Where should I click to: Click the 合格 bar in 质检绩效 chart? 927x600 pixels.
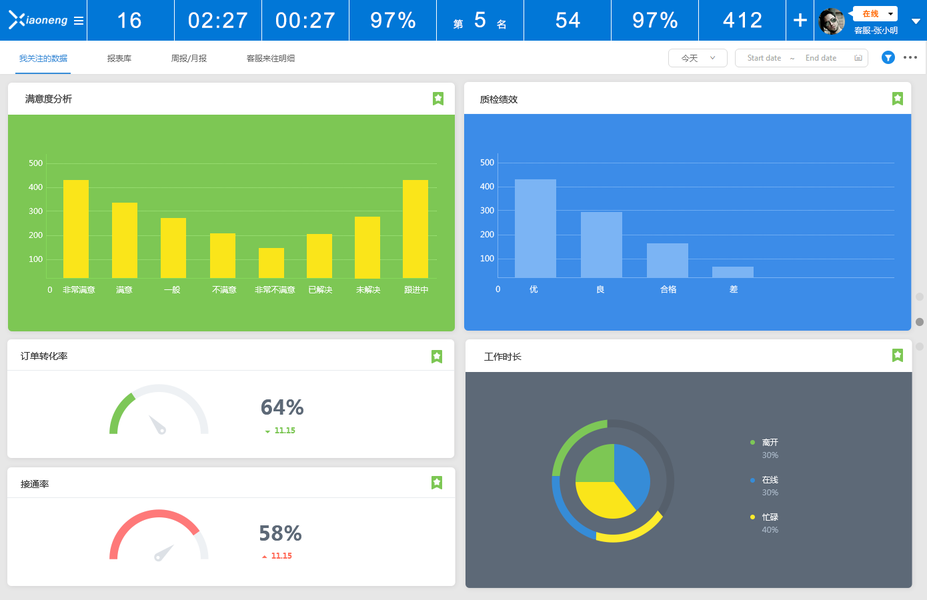[x=667, y=260]
